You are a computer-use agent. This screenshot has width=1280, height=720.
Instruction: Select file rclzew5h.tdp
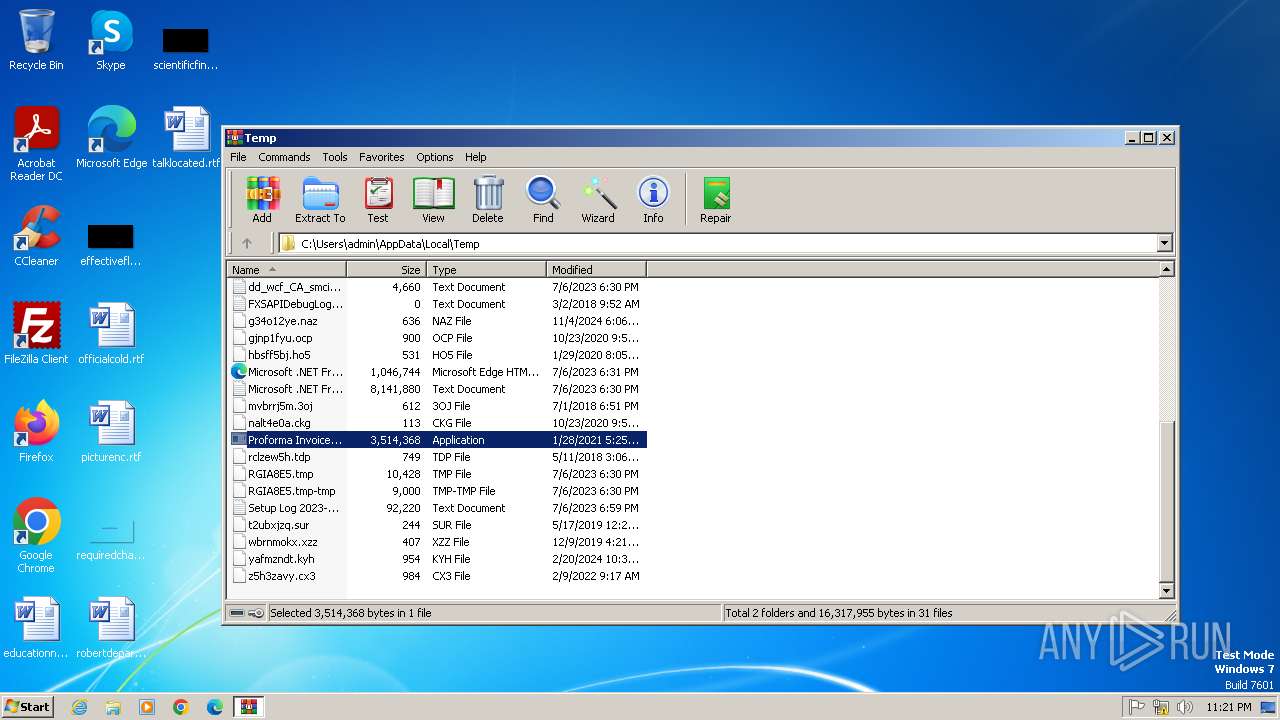click(x=438, y=457)
